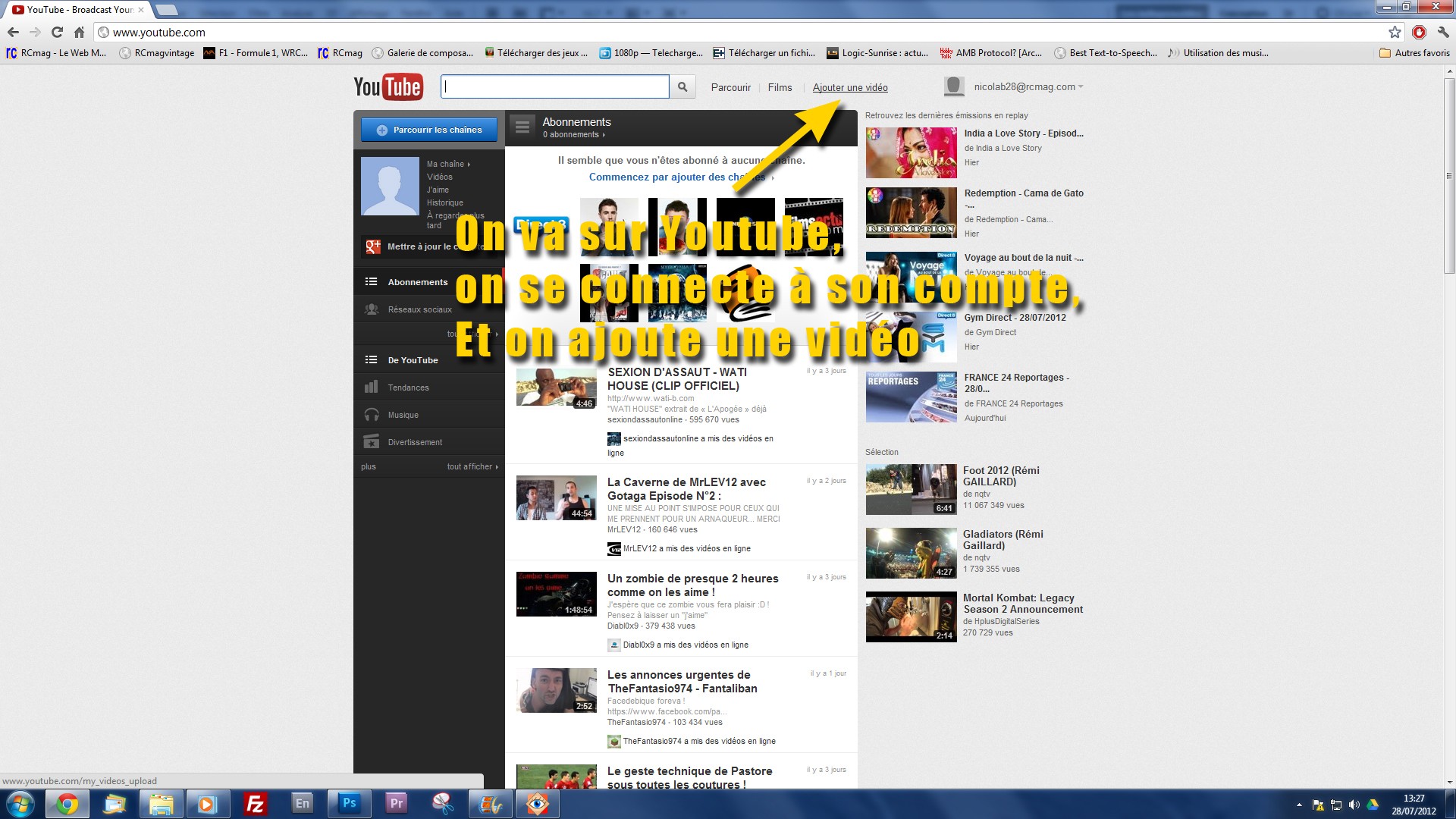Click the browser home icon
Viewport: 1456px width, 819px height.
click(x=79, y=32)
